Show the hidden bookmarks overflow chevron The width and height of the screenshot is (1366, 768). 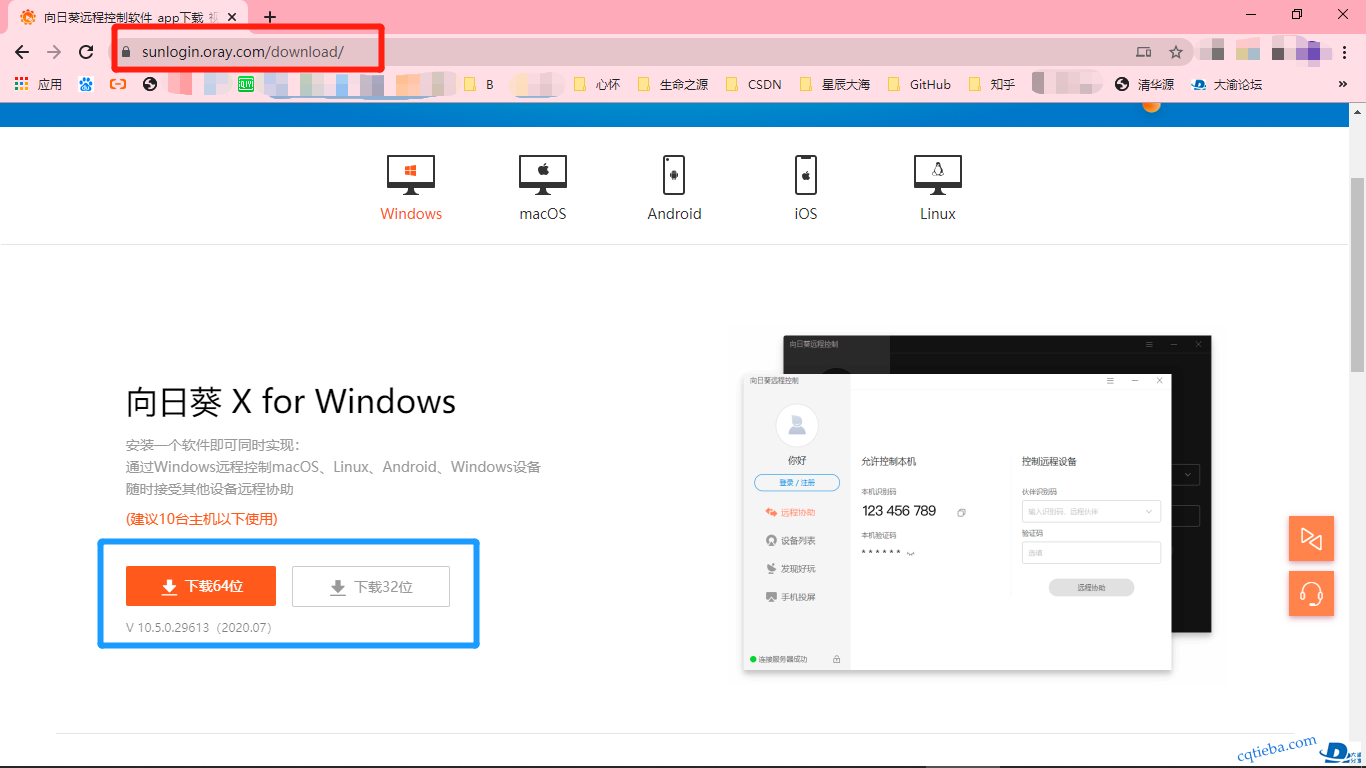point(1343,85)
